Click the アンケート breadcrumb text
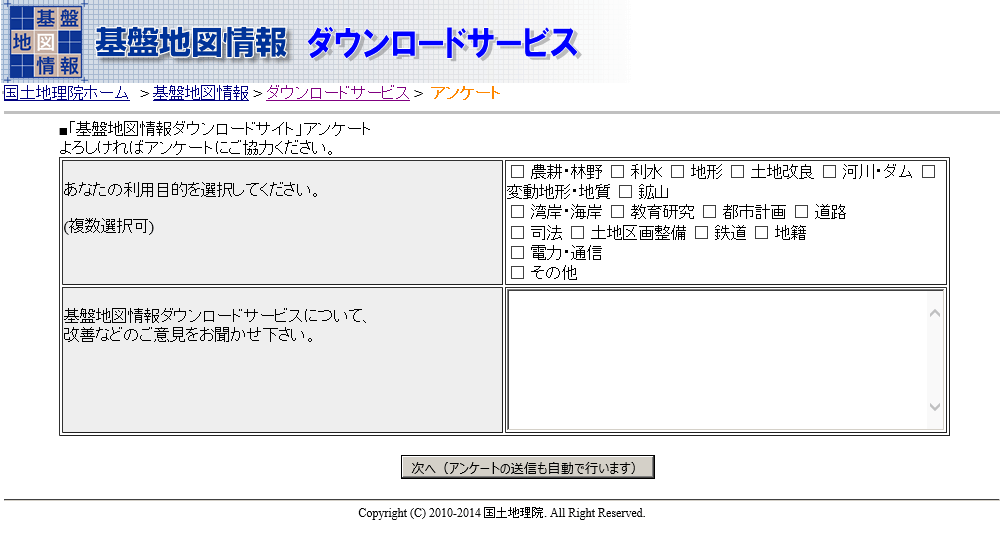Viewport: 1000px width, 540px height. [466, 93]
